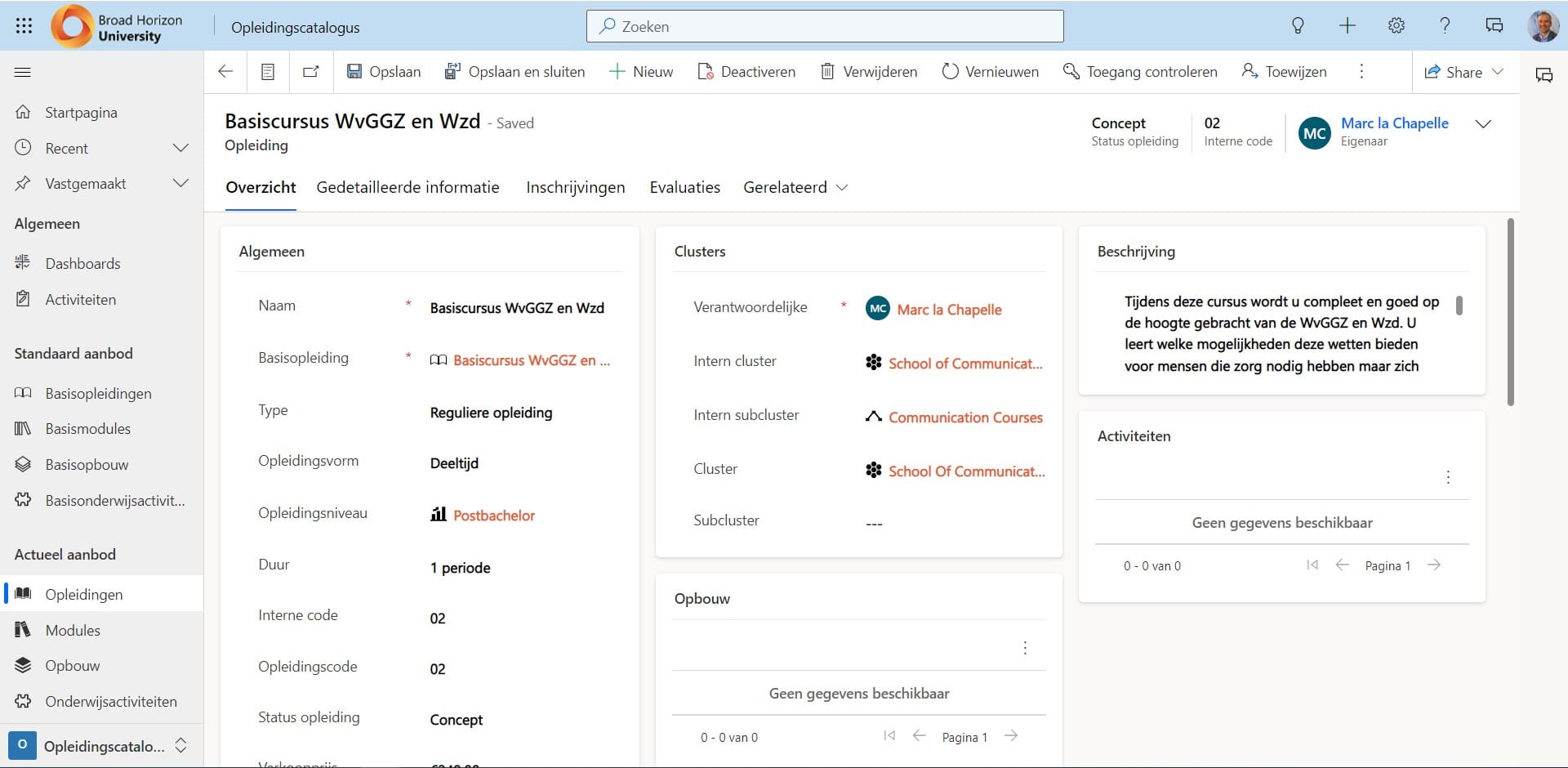This screenshot has height=768, width=1568.
Task: Switch to Overzicht tab
Action: click(261, 187)
